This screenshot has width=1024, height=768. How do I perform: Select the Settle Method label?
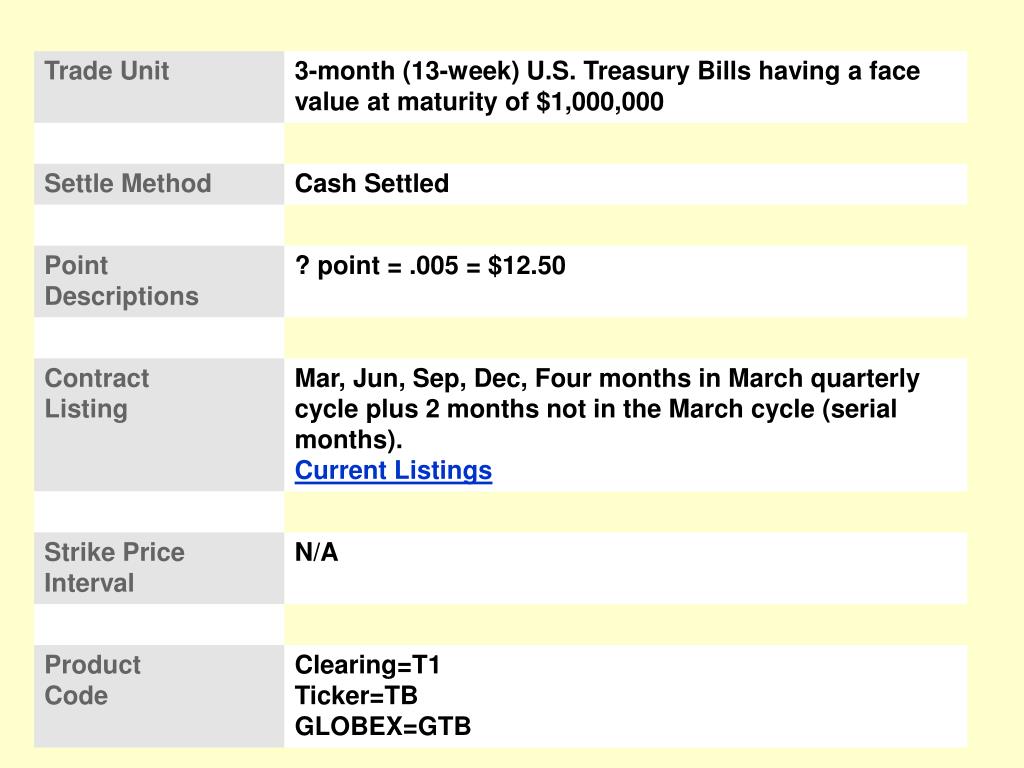[128, 184]
